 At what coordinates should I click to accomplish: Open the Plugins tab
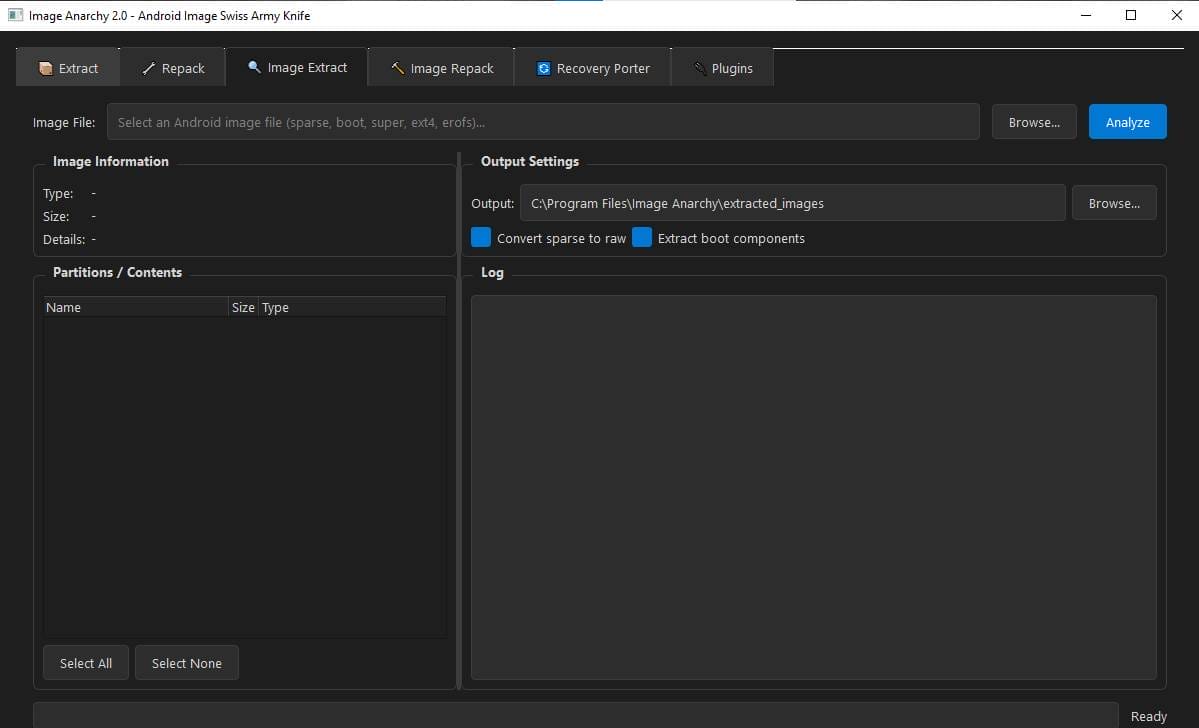pos(721,67)
